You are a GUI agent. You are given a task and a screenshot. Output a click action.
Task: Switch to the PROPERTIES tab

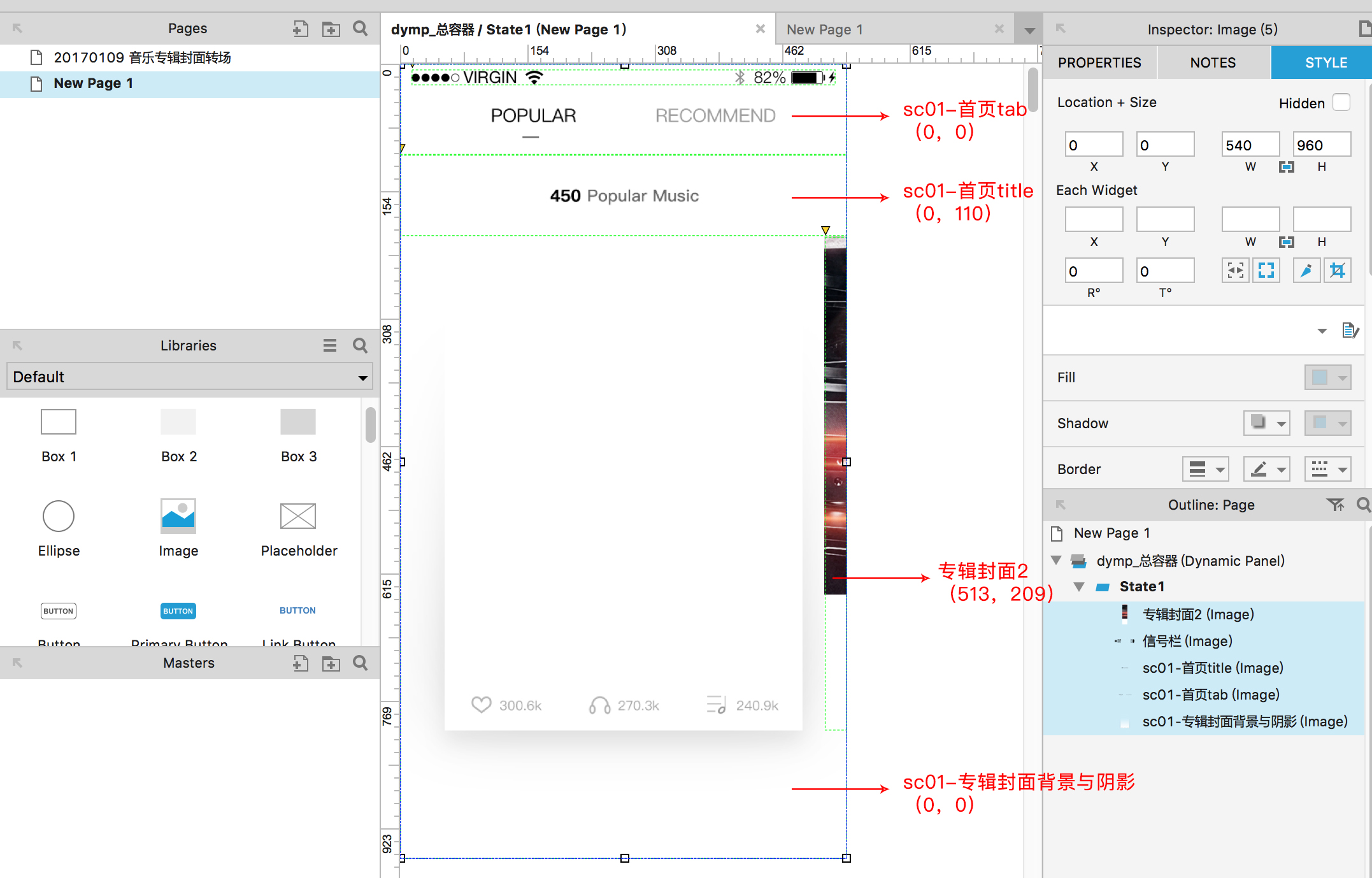pos(1099,62)
